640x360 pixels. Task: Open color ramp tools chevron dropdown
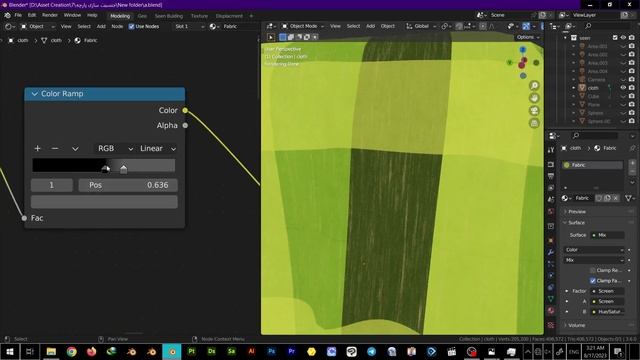(75, 149)
